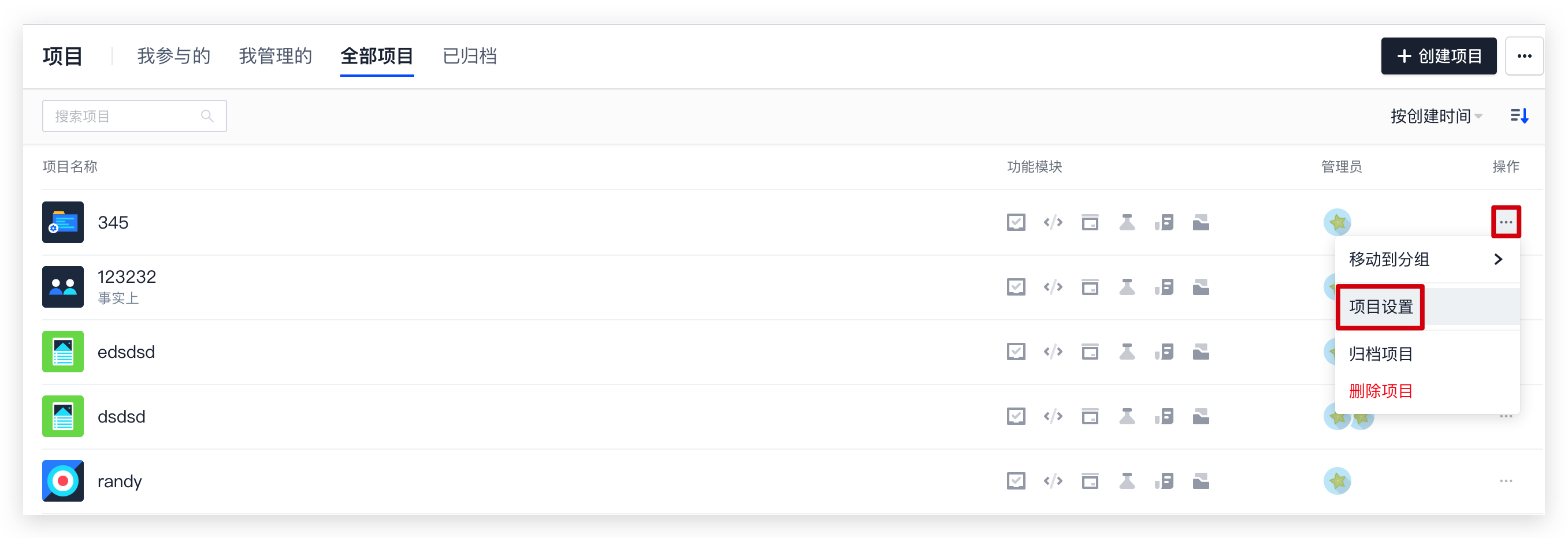
Task: Open the folder icon for project dsdsd
Action: tap(1201, 416)
